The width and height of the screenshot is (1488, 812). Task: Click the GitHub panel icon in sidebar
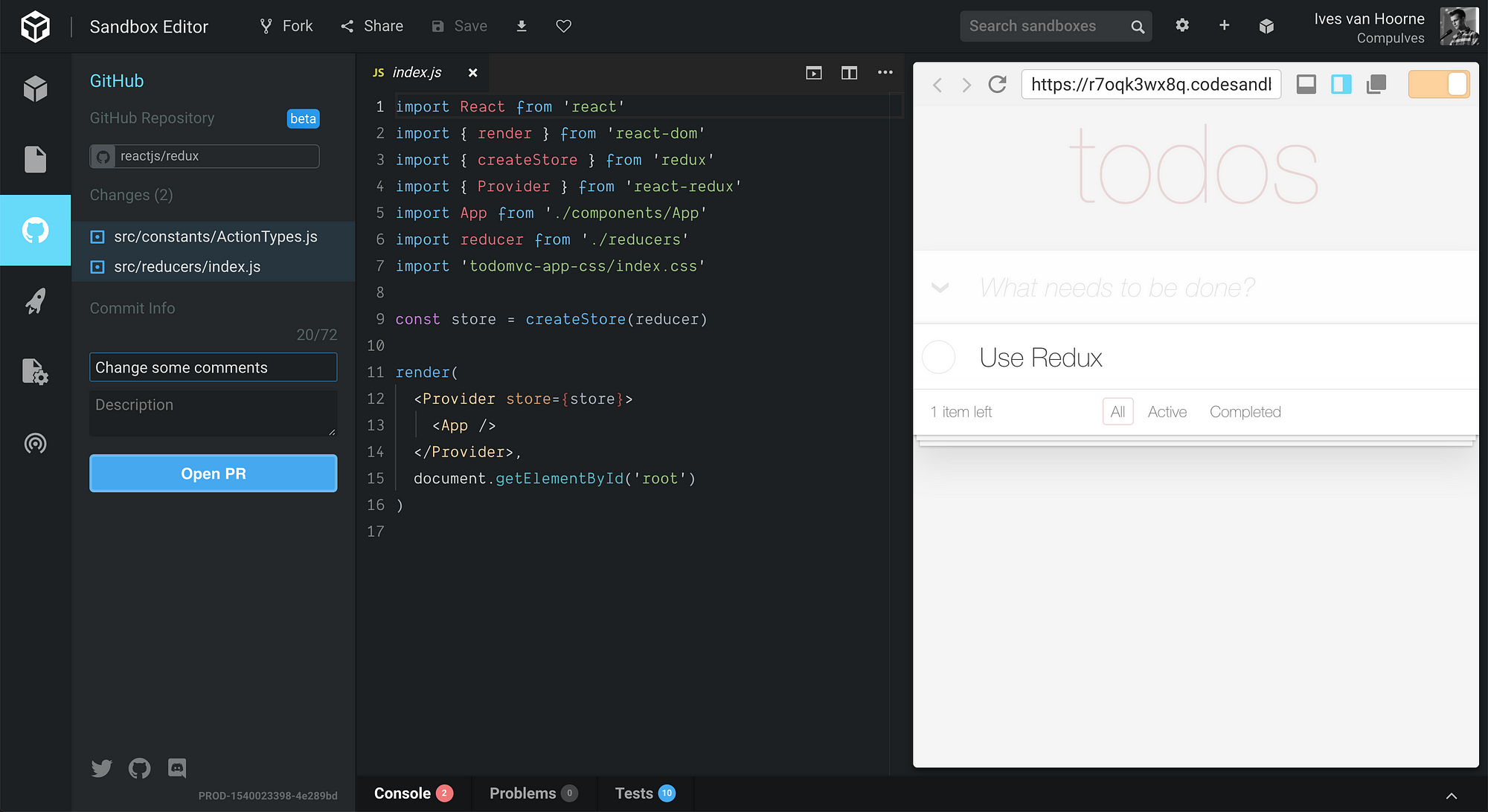point(35,230)
